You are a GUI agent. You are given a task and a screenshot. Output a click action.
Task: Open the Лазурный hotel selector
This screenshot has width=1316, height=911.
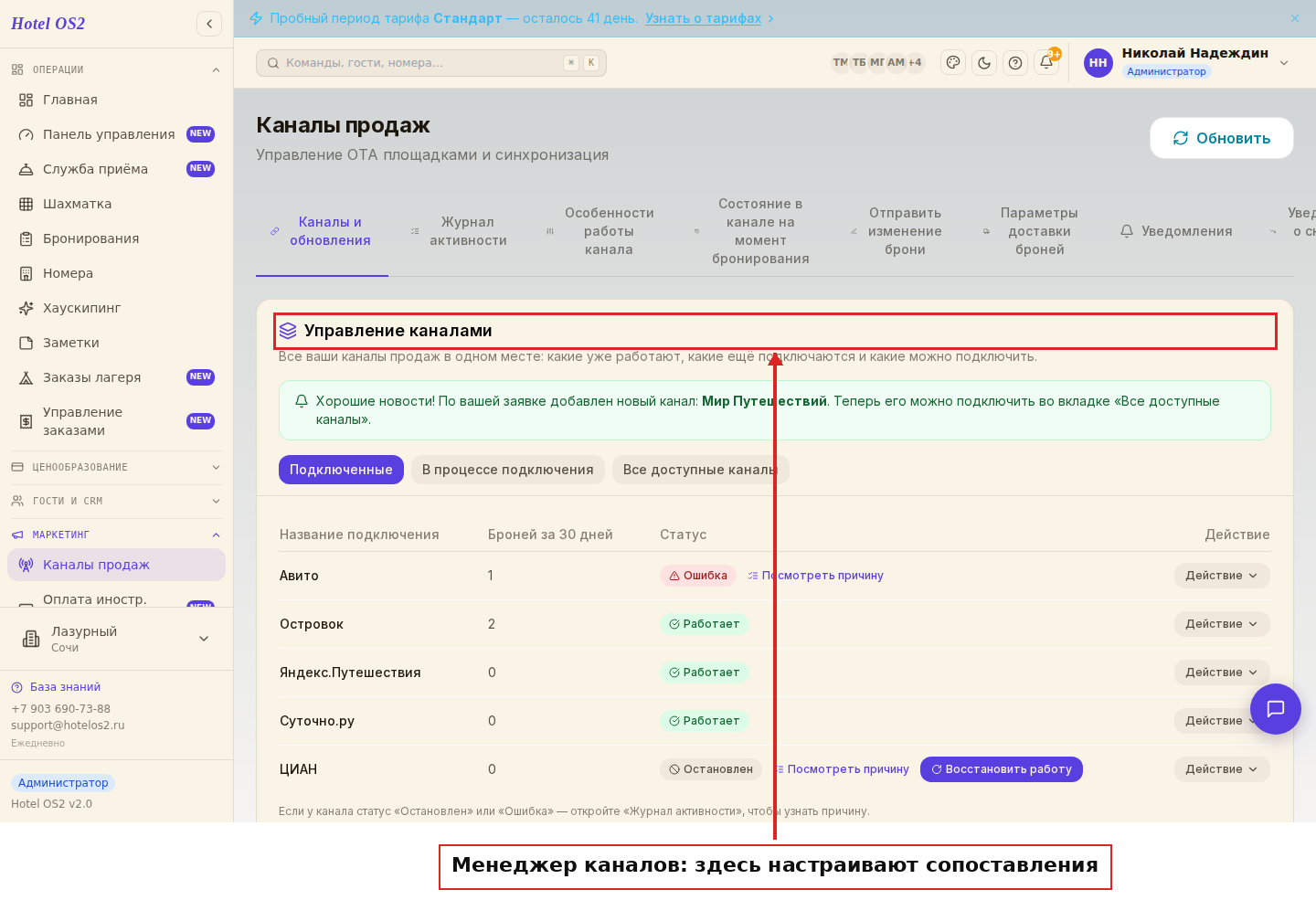(x=116, y=639)
